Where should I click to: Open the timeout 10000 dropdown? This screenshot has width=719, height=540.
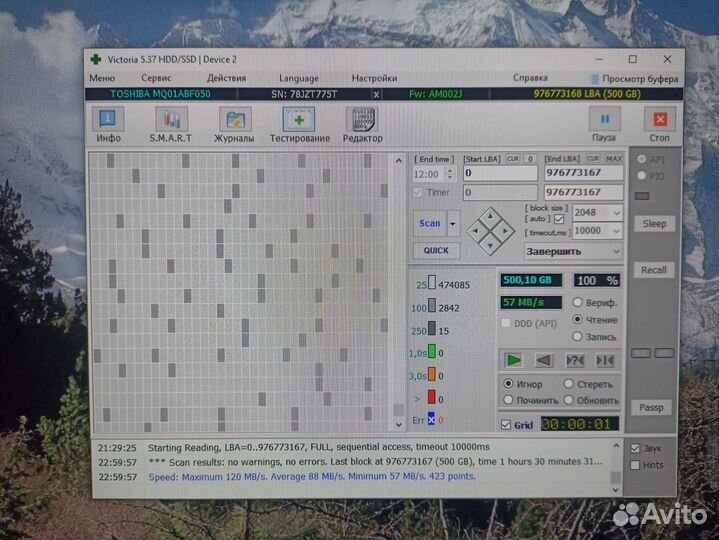[x=615, y=231]
